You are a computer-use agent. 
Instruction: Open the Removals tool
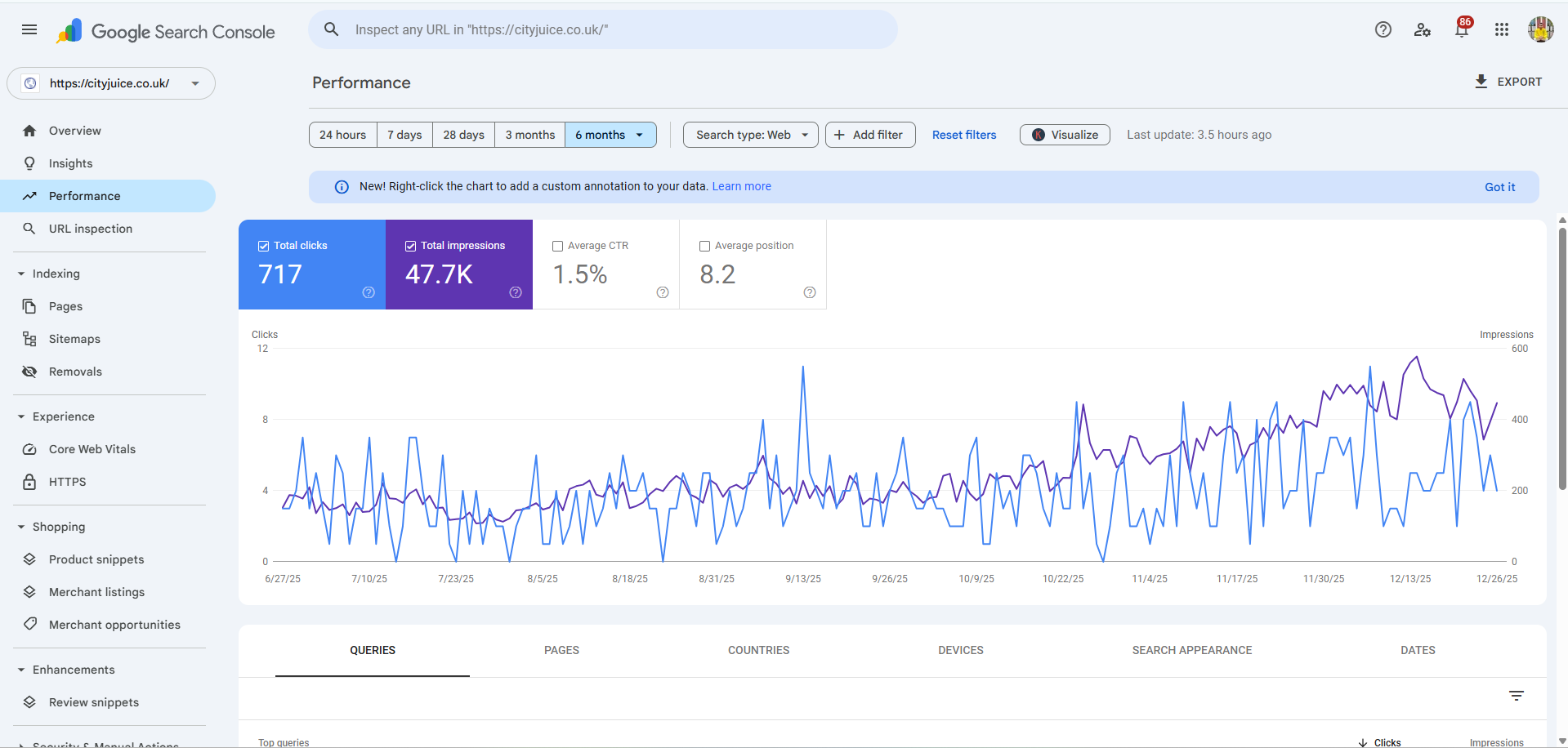click(74, 371)
